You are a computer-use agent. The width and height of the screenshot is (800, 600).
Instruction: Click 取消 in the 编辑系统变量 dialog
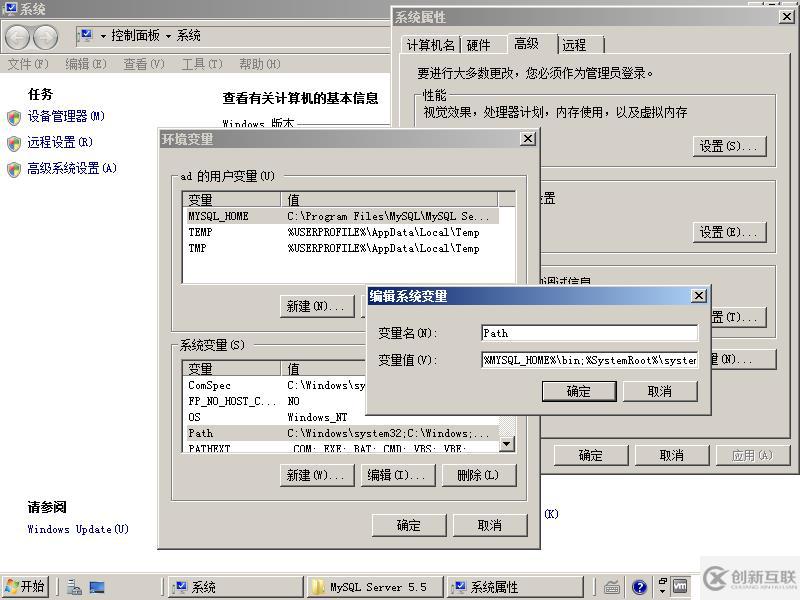(659, 391)
